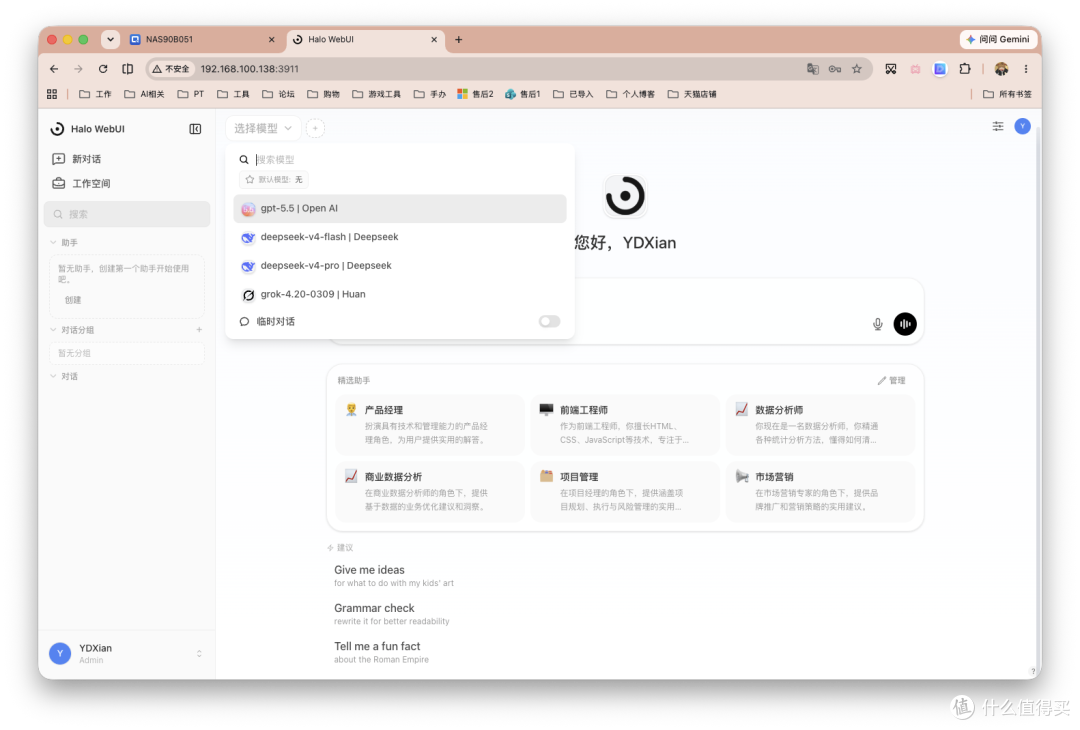
Task: Bookmark this page with star icon
Action: (857, 69)
